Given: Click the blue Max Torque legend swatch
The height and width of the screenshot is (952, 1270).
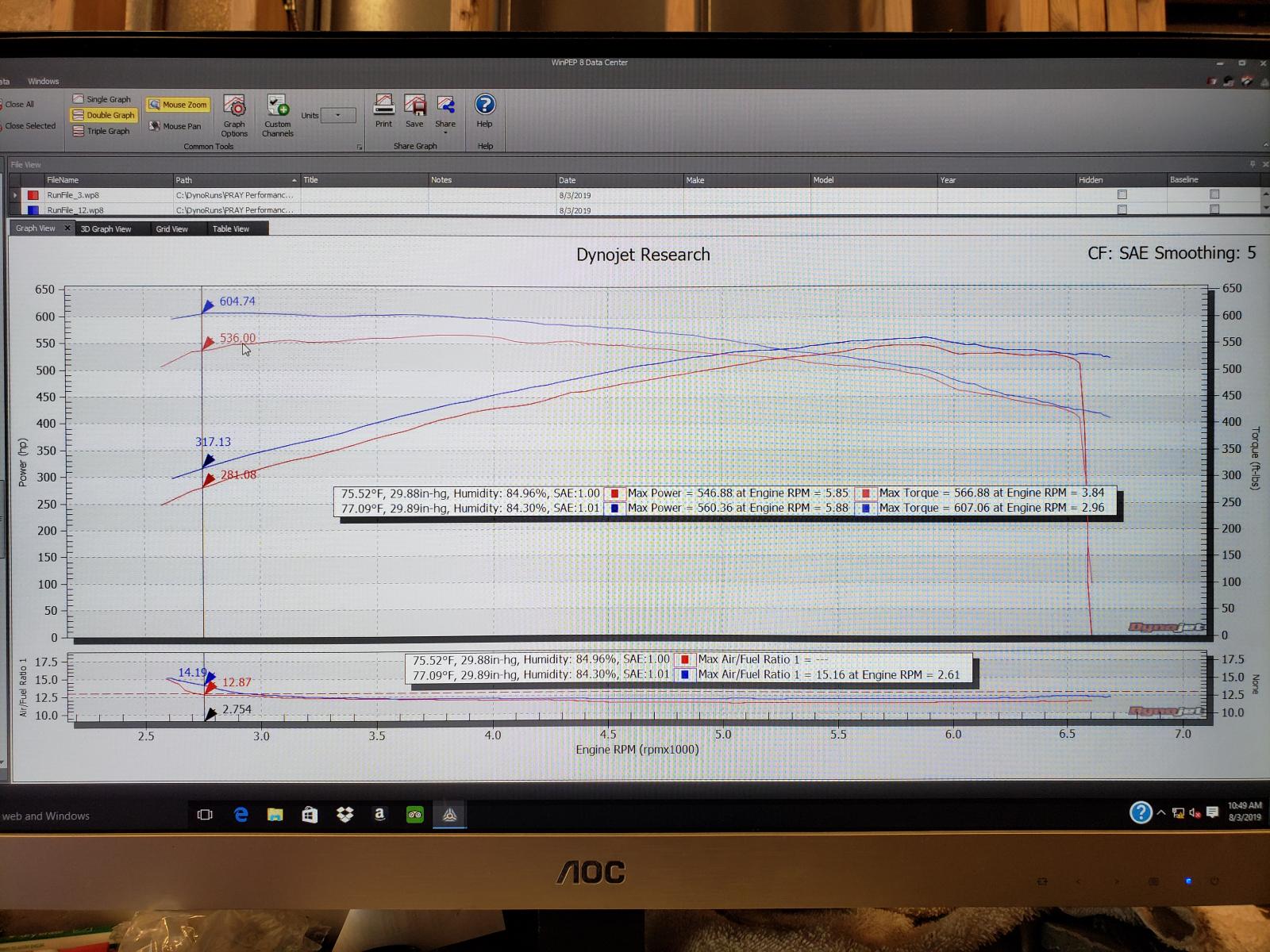Looking at the screenshot, I should pyautogui.click(x=866, y=509).
